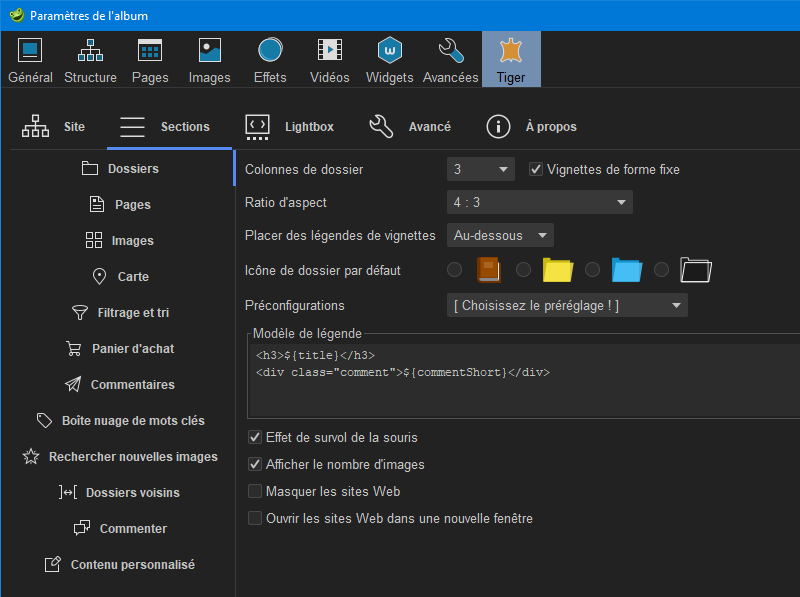Switch to the Lightbox tab
Image resolution: width=800 pixels, height=597 pixels.
point(290,127)
